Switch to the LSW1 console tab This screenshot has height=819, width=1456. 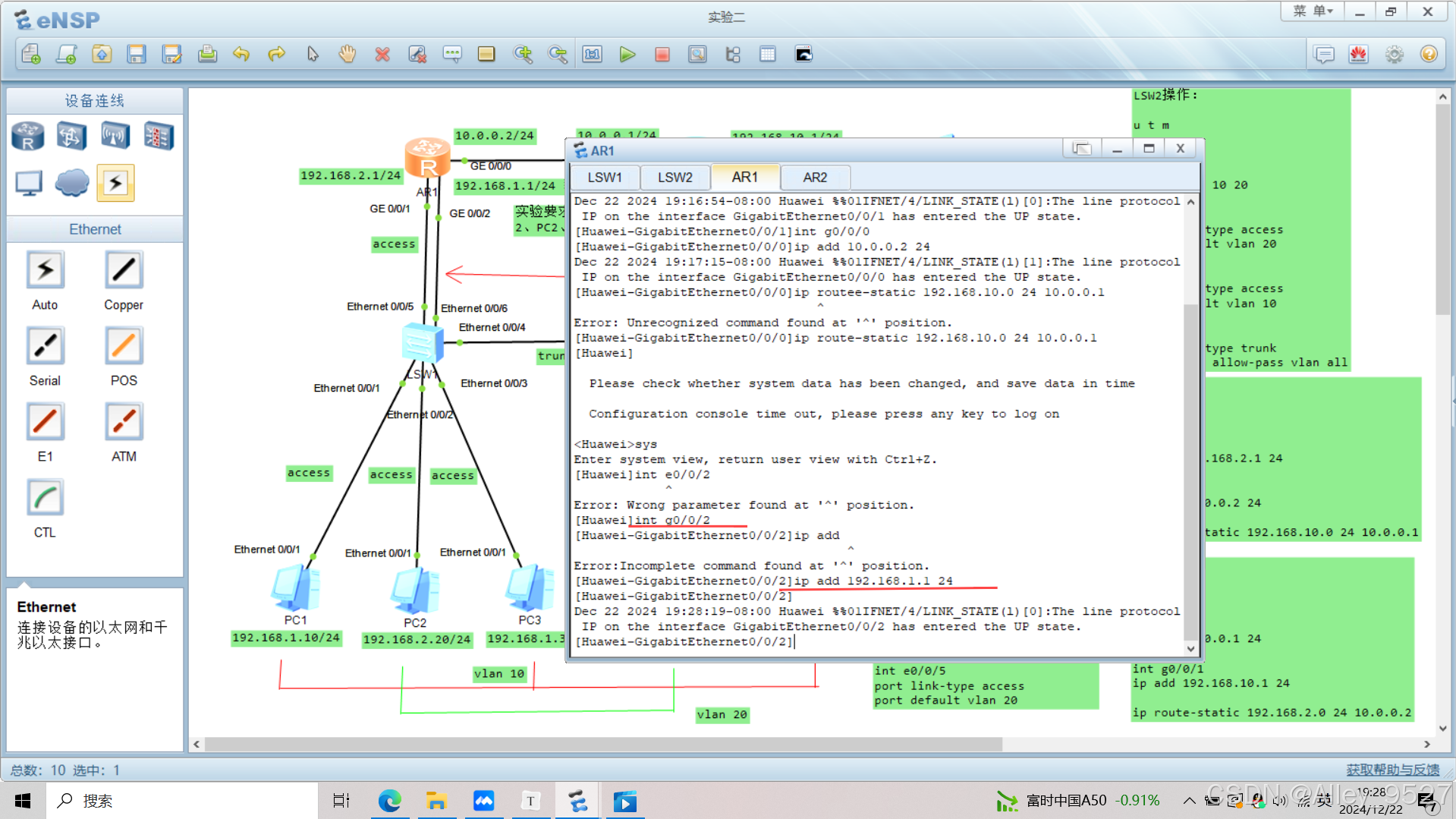605,178
